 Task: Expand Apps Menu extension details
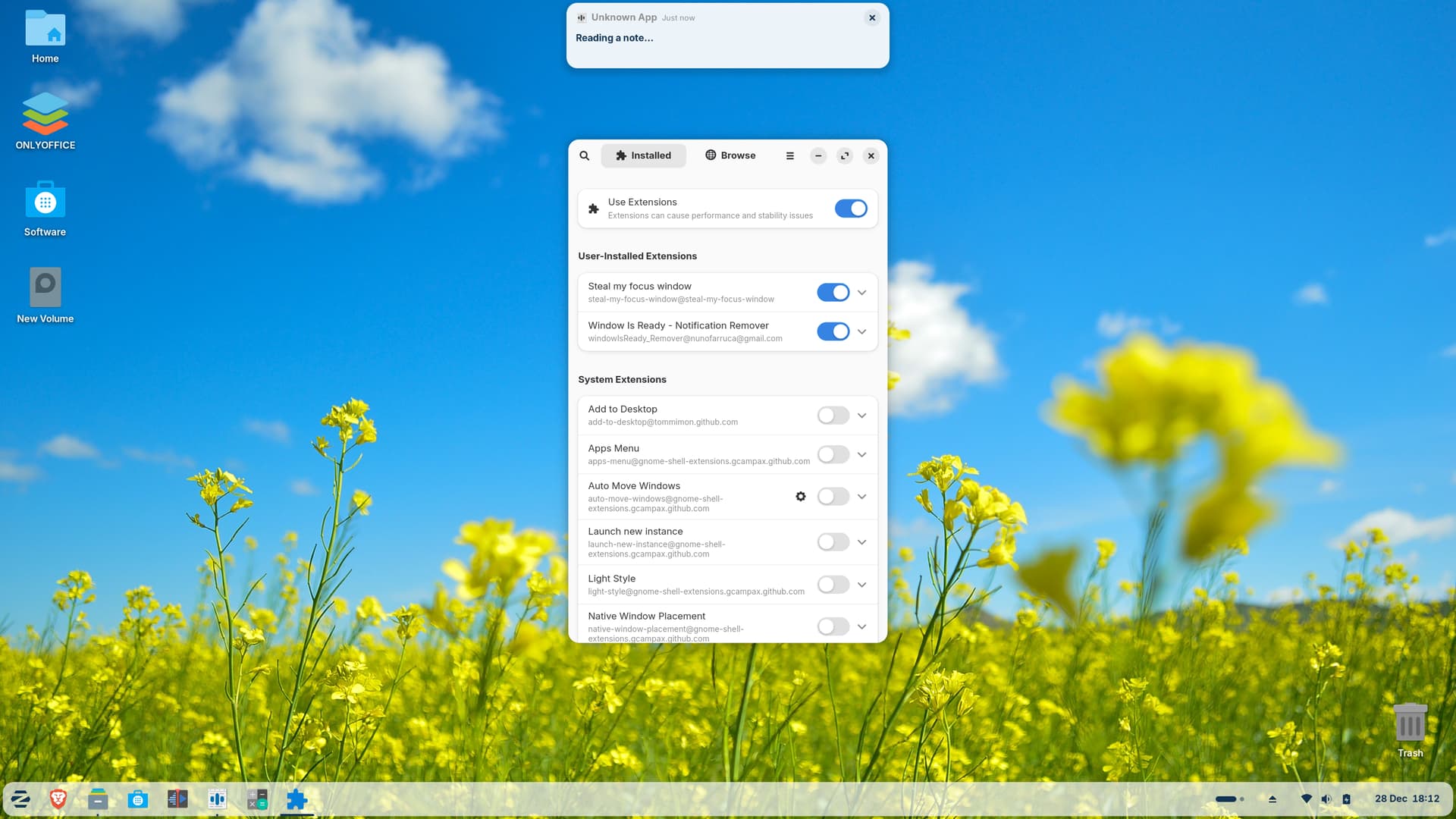click(861, 454)
